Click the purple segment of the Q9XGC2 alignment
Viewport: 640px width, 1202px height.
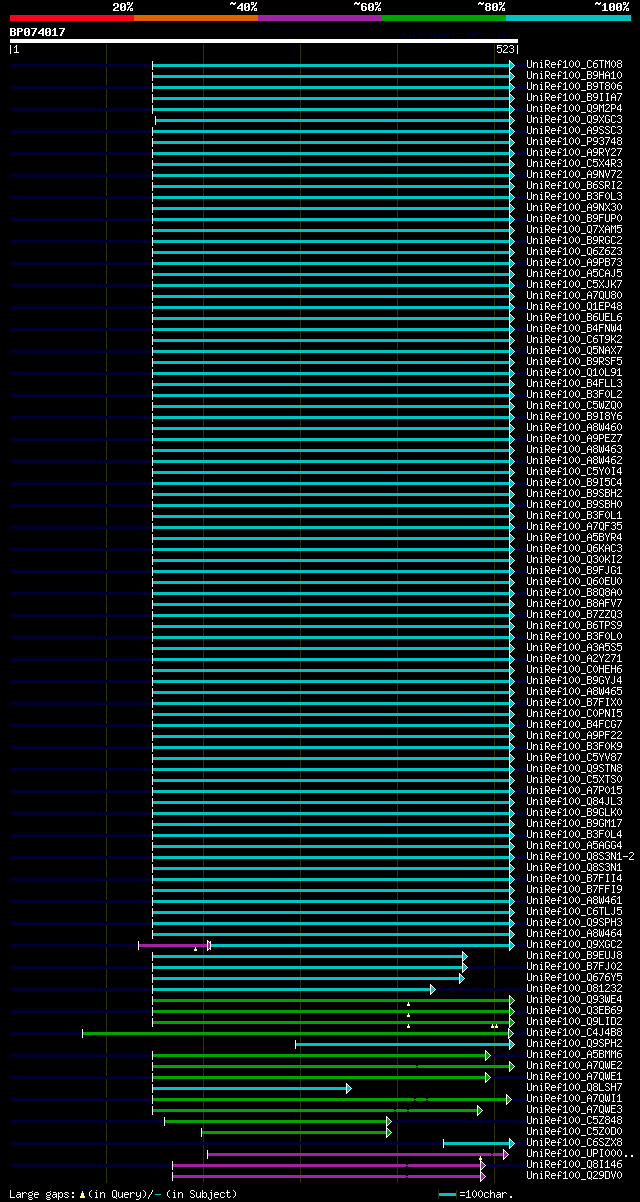click(174, 945)
